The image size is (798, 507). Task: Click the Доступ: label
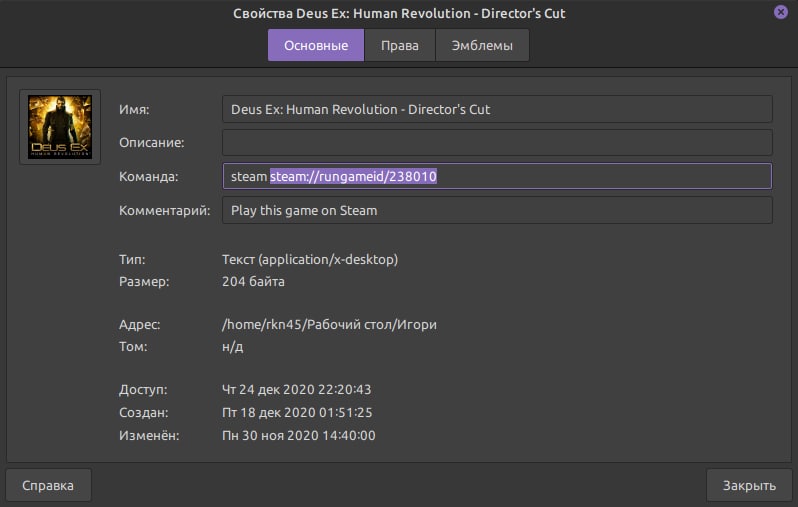tap(143, 389)
